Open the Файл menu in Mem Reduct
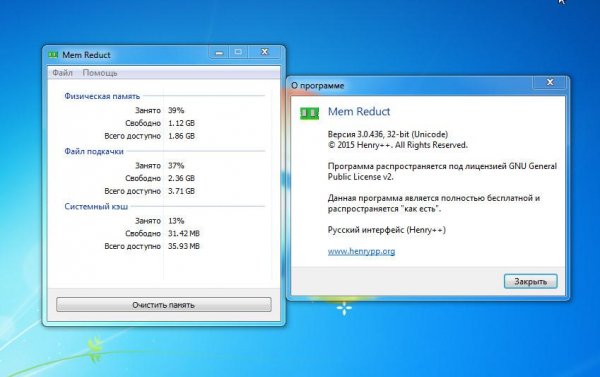The width and height of the screenshot is (600, 377). click(62, 73)
